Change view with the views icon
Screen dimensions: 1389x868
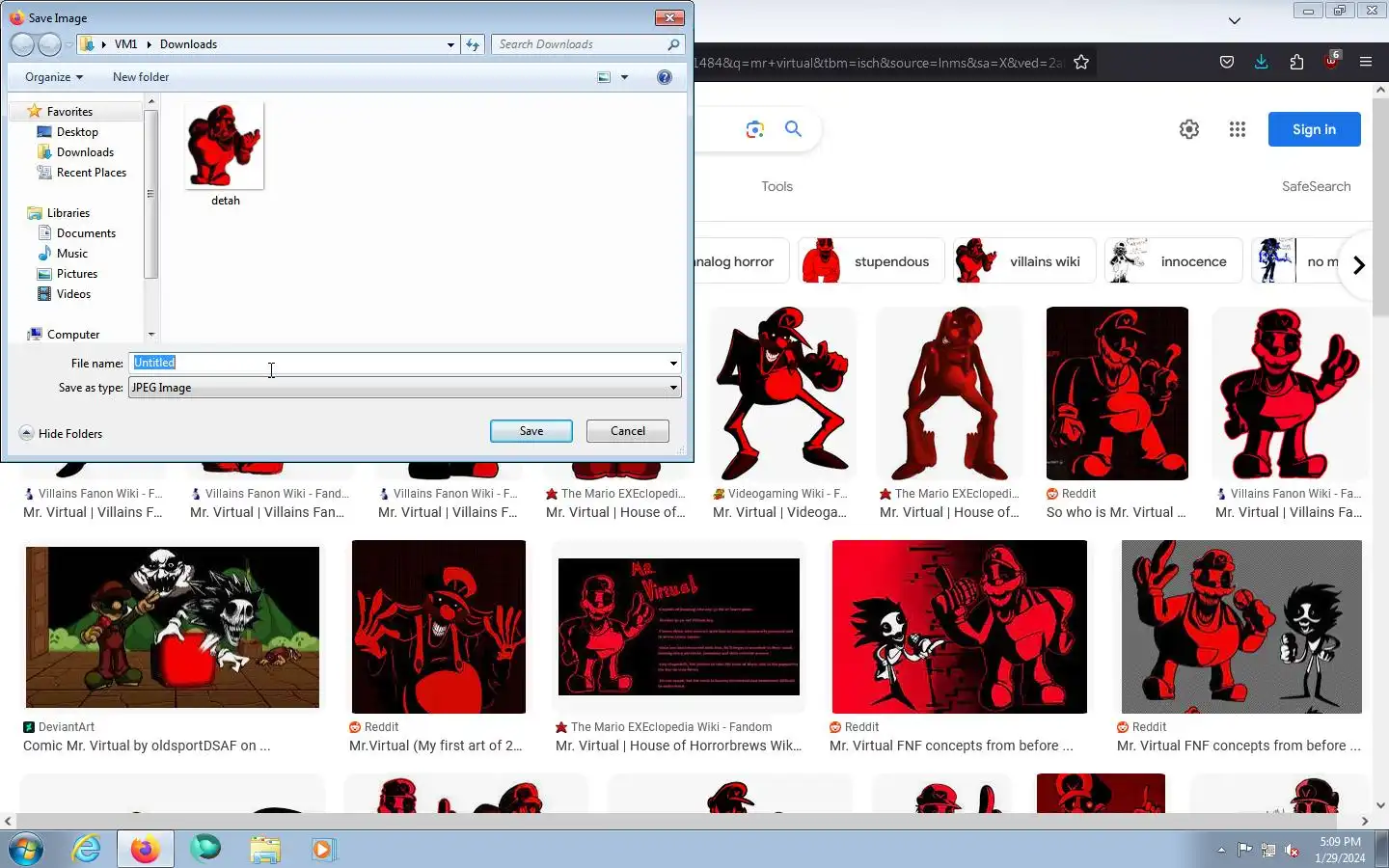click(604, 77)
